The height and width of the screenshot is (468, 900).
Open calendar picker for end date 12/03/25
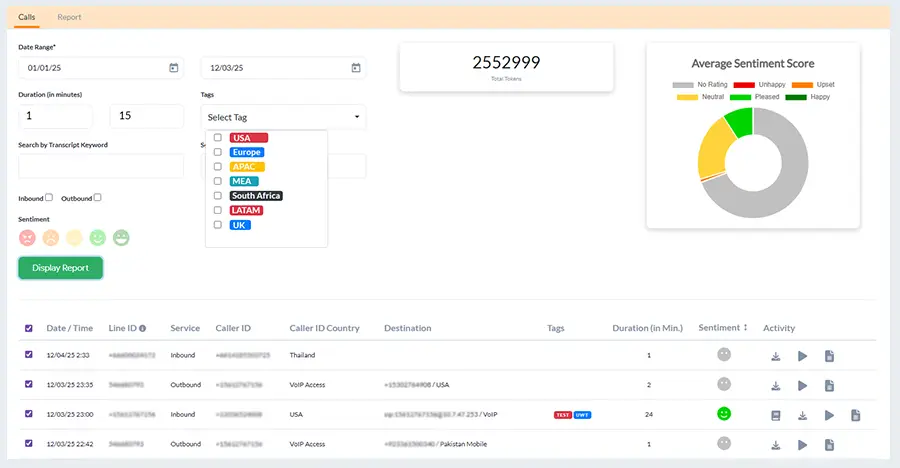[355, 68]
